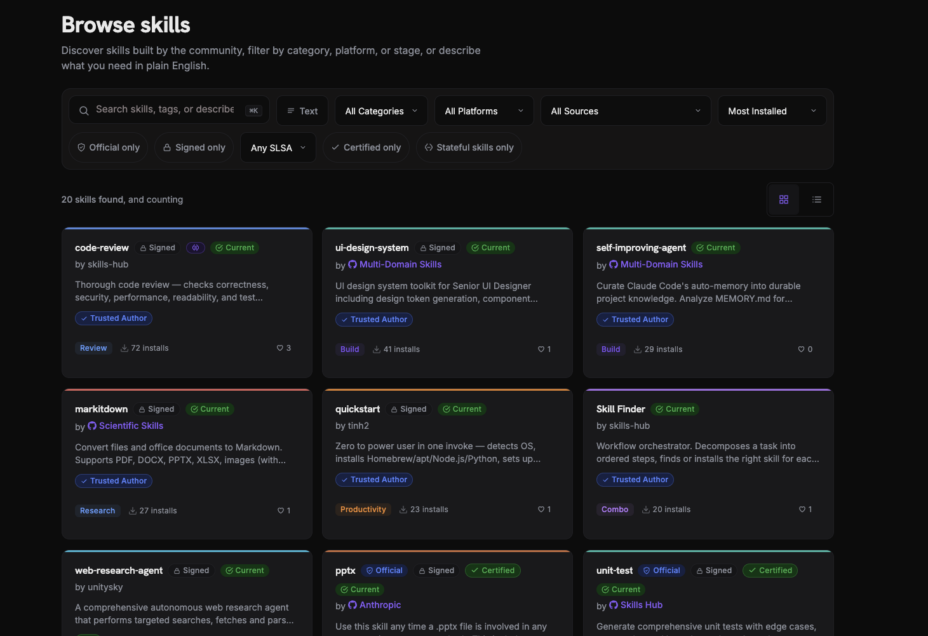This screenshot has height=636, width=928.
Task: Toggle the Official only filter
Action: tap(108, 147)
